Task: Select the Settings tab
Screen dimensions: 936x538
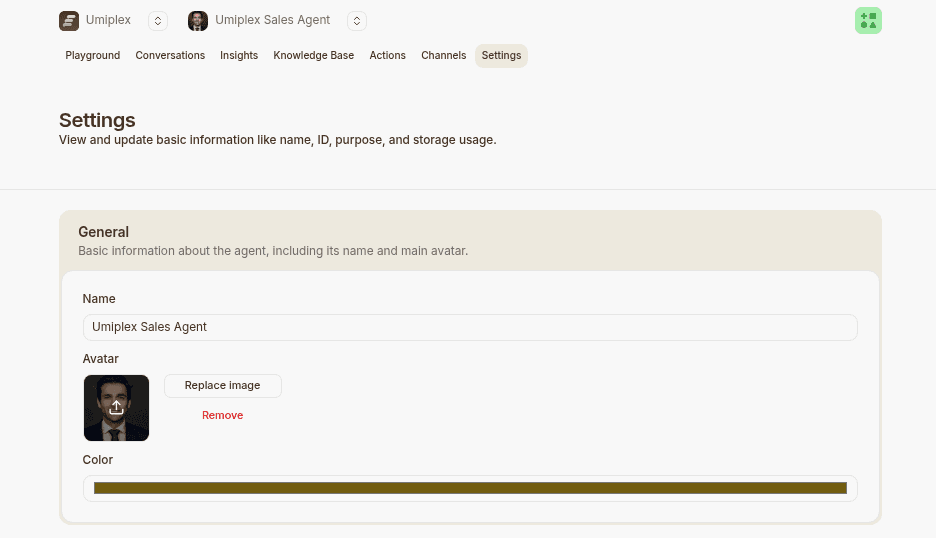Action: click(501, 56)
